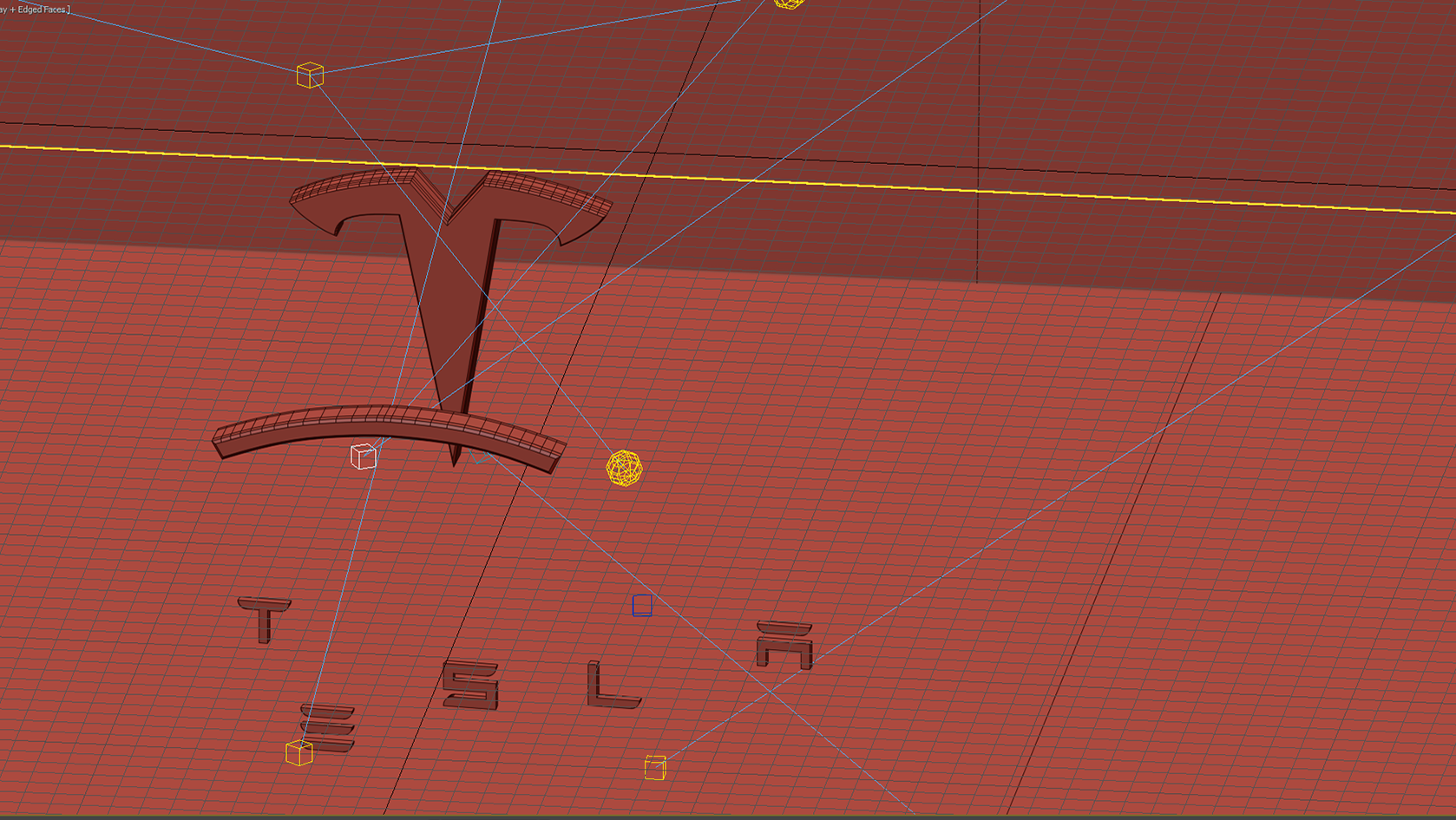Select the curved arc object below the emblem
The height and width of the screenshot is (820, 1456).
[x=389, y=438]
